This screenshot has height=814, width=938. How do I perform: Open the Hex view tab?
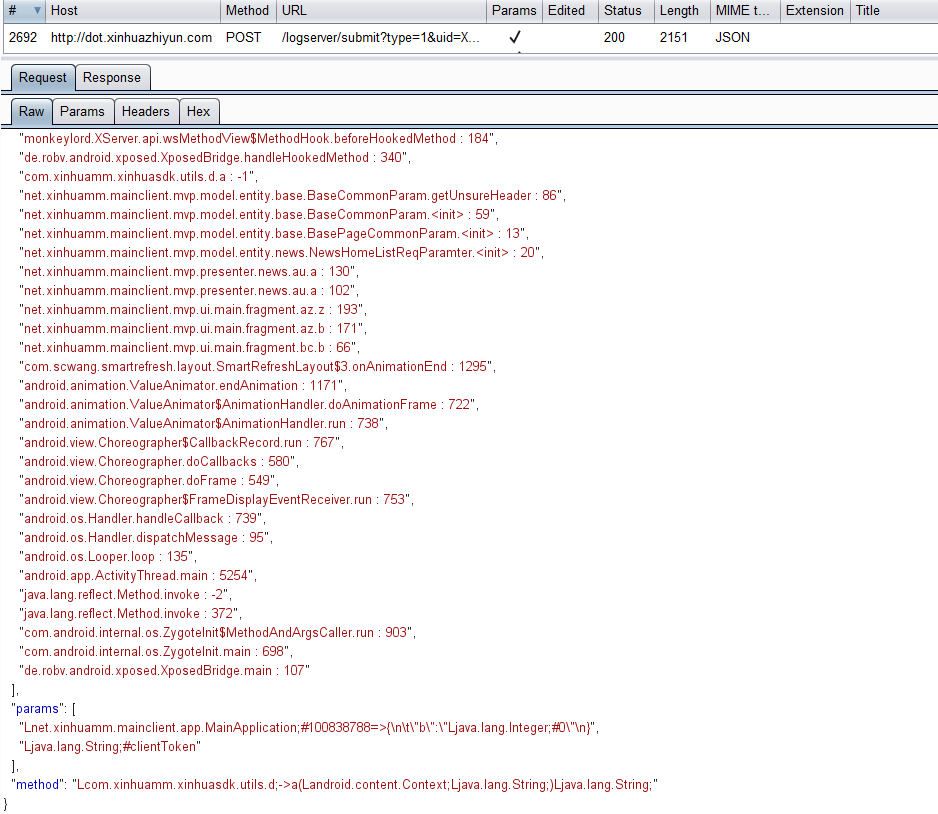click(x=199, y=111)
